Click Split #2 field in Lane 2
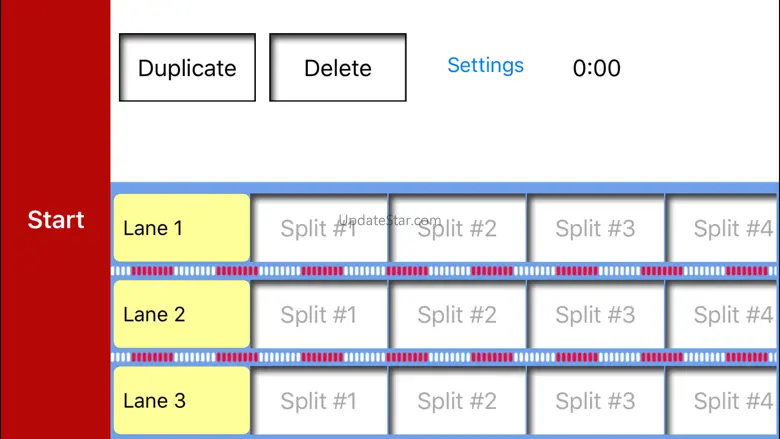 457,314
